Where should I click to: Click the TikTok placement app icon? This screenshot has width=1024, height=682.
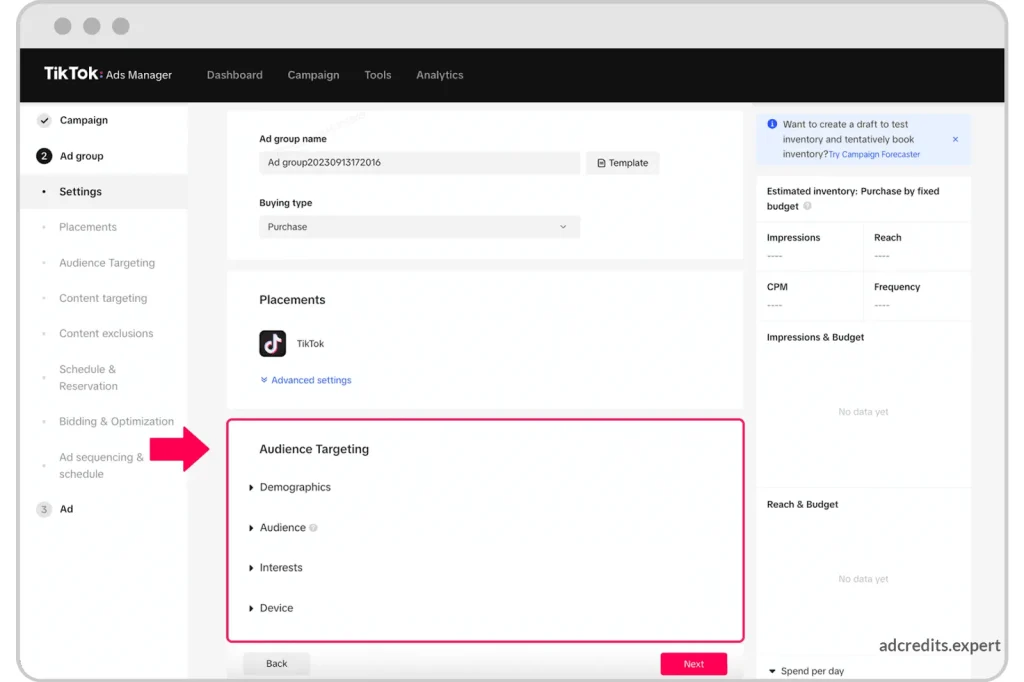pos(272,343)
